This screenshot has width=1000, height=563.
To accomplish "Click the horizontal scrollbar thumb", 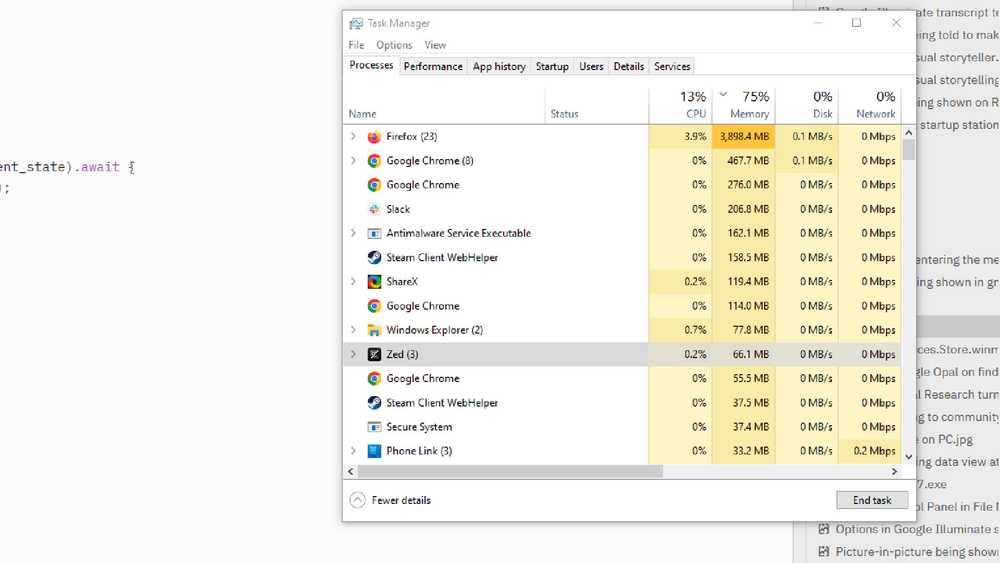I will pyautogui.click(x=510, y=472).
